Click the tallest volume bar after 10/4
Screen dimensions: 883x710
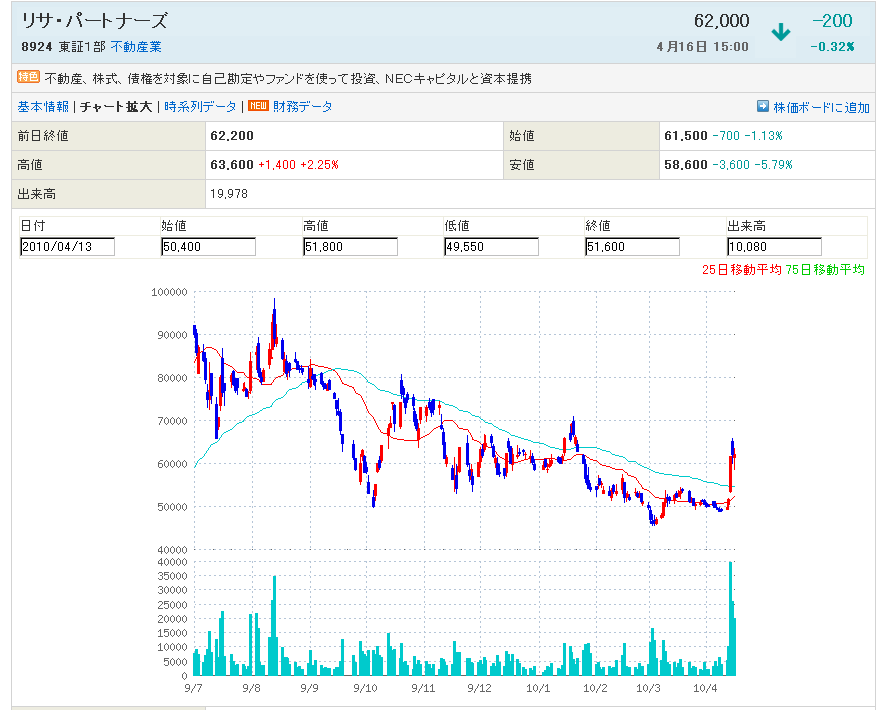click(x=731, y=620)
